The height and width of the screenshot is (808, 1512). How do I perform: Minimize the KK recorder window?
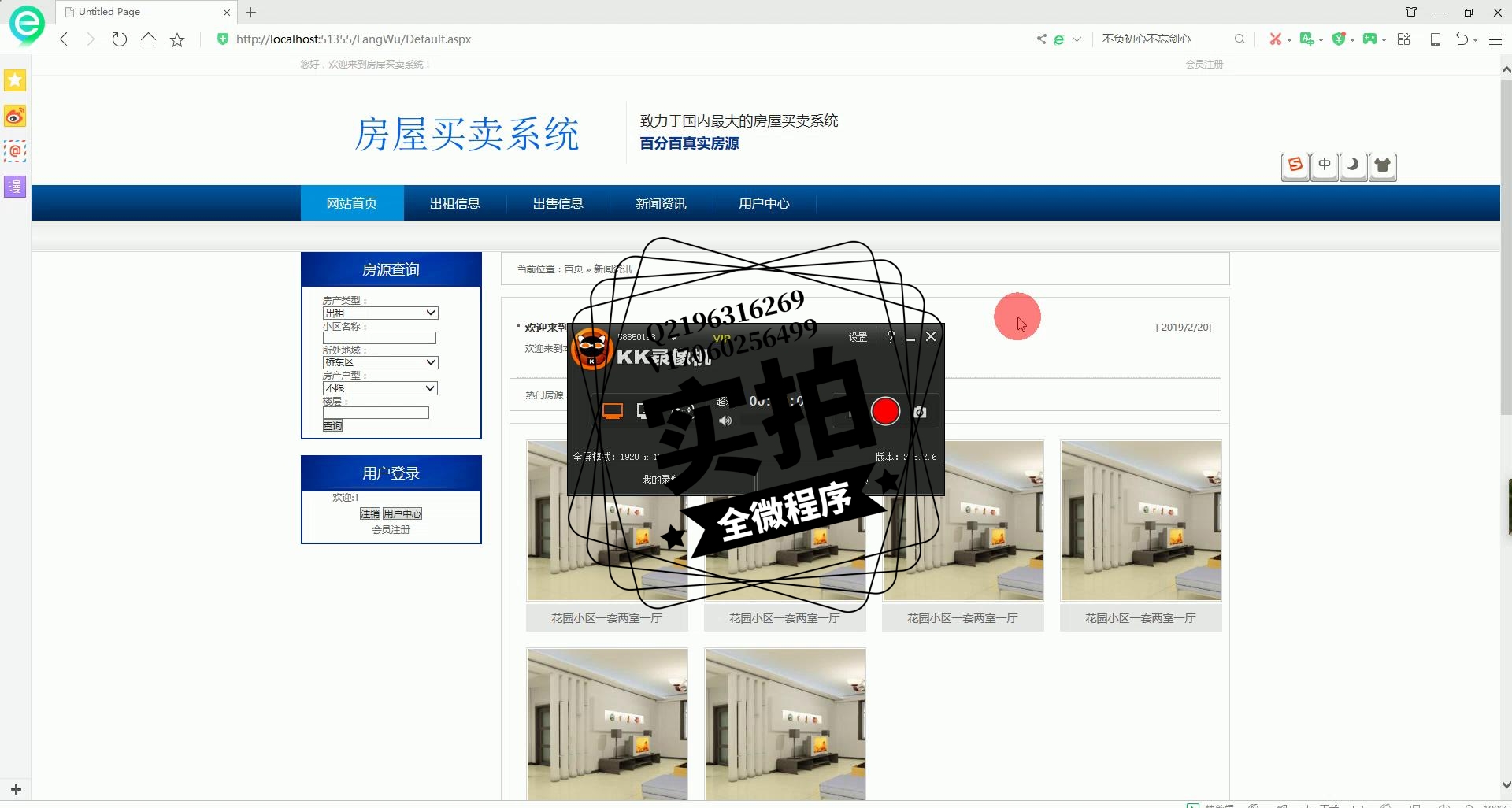coord(910,338)
